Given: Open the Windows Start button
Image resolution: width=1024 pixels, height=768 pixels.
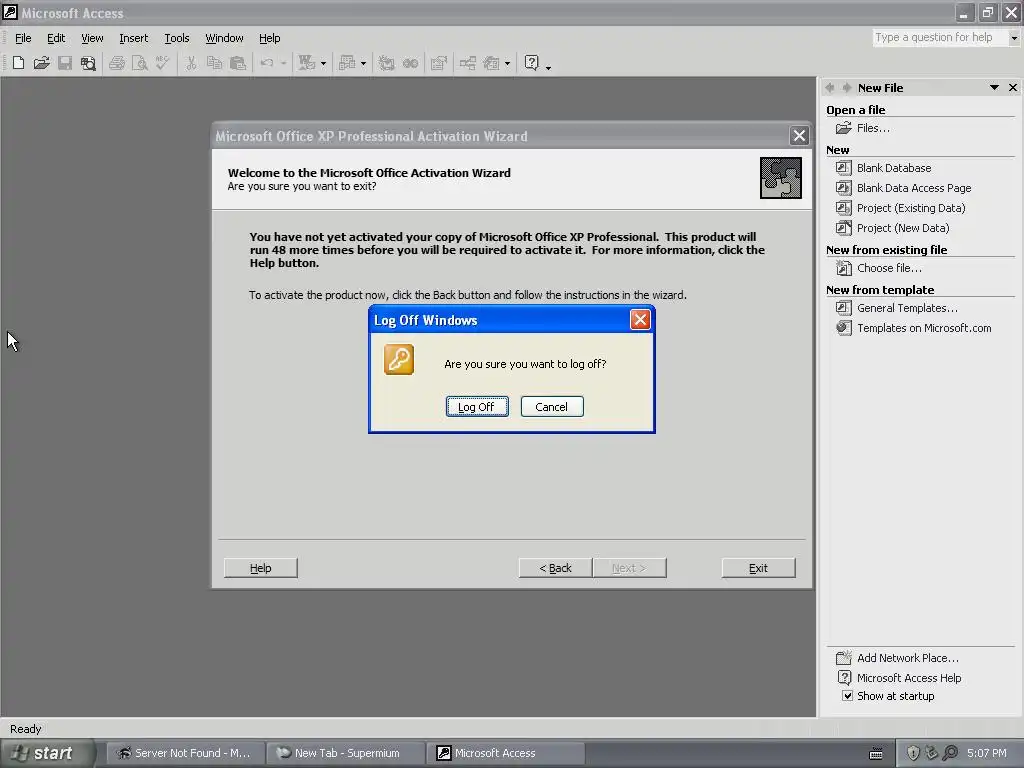Looking at the screenshot, I should tap(46, 753).
